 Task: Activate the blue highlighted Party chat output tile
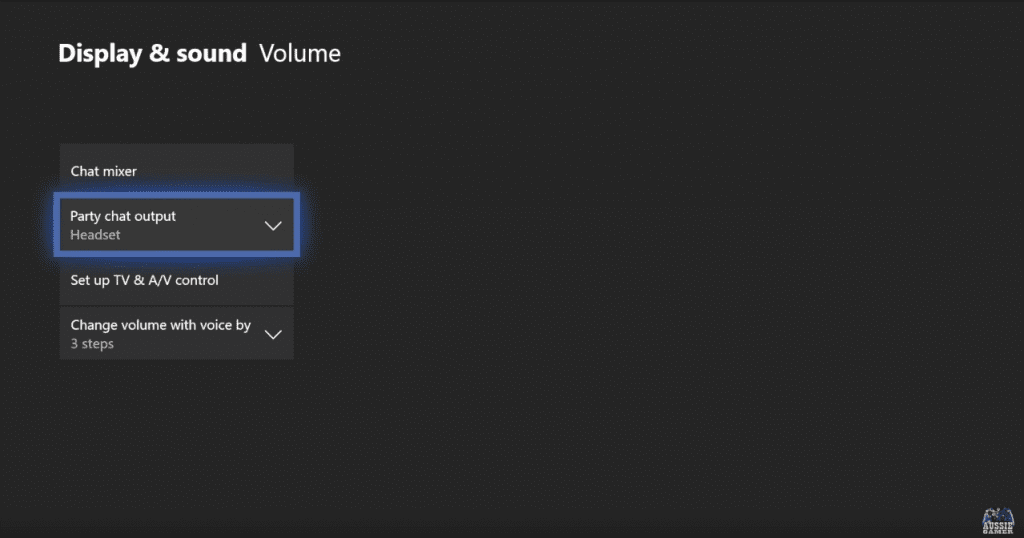coord(176,225)
